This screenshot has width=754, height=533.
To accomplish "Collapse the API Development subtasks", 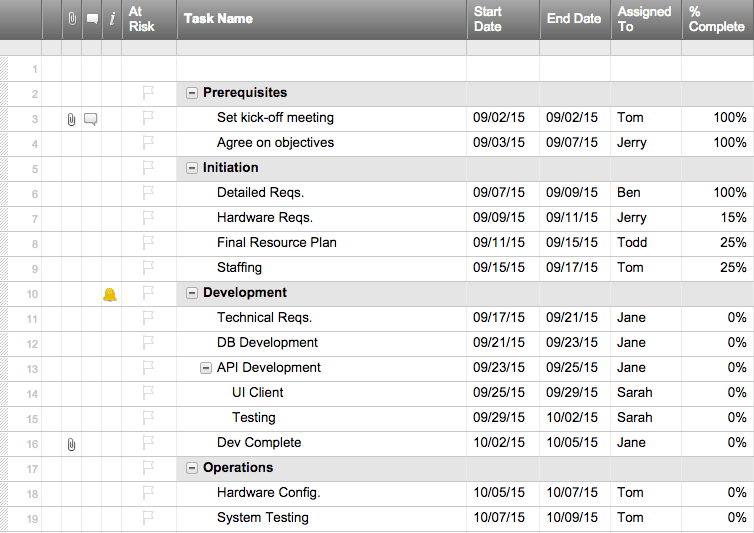I will tap(207, 368).
